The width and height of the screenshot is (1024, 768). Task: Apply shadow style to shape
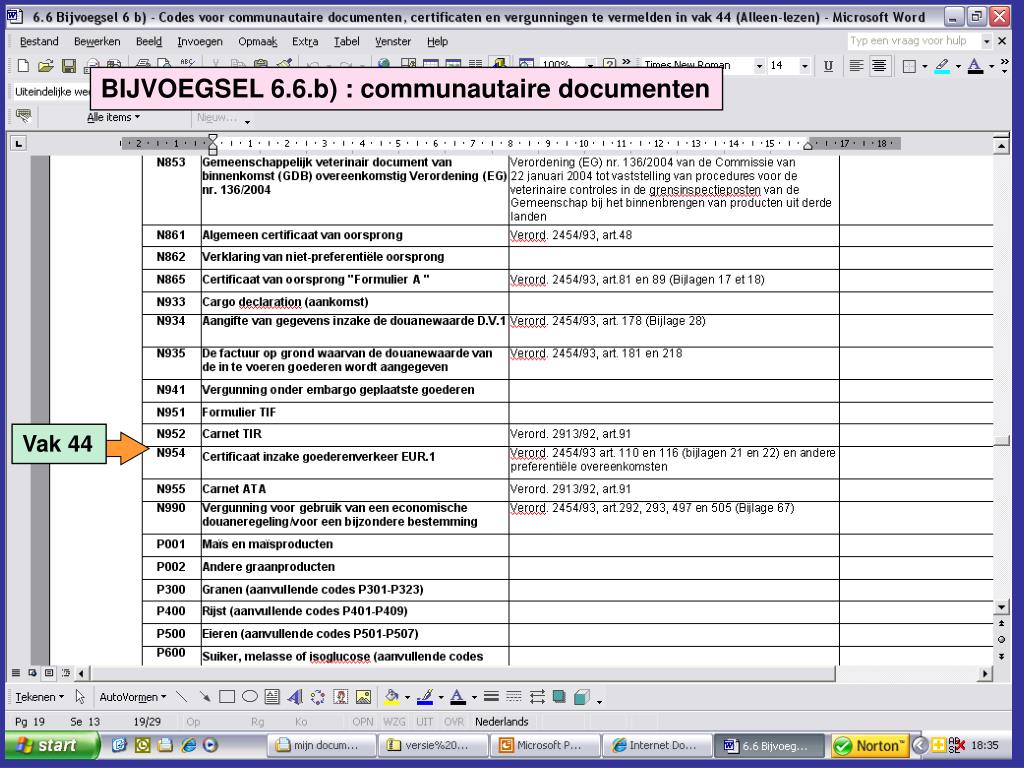pos(559,697)
